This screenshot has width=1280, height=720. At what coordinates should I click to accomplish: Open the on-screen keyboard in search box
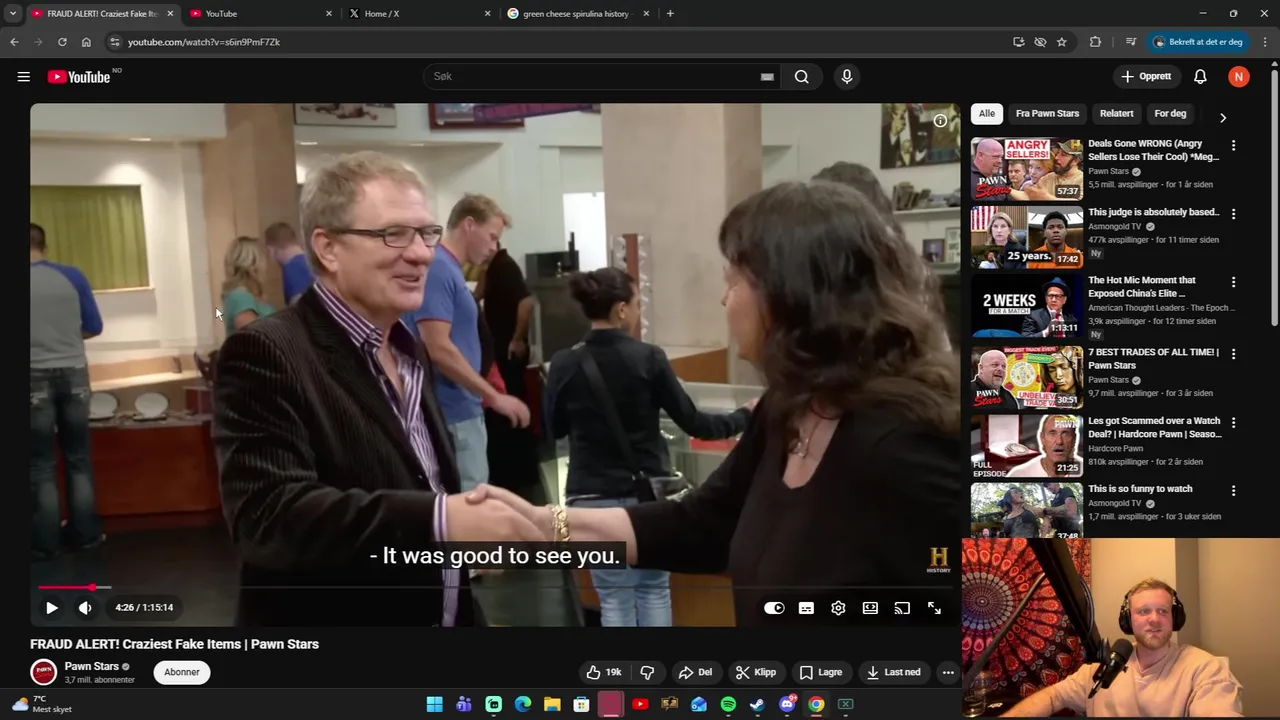pos(767,77)
